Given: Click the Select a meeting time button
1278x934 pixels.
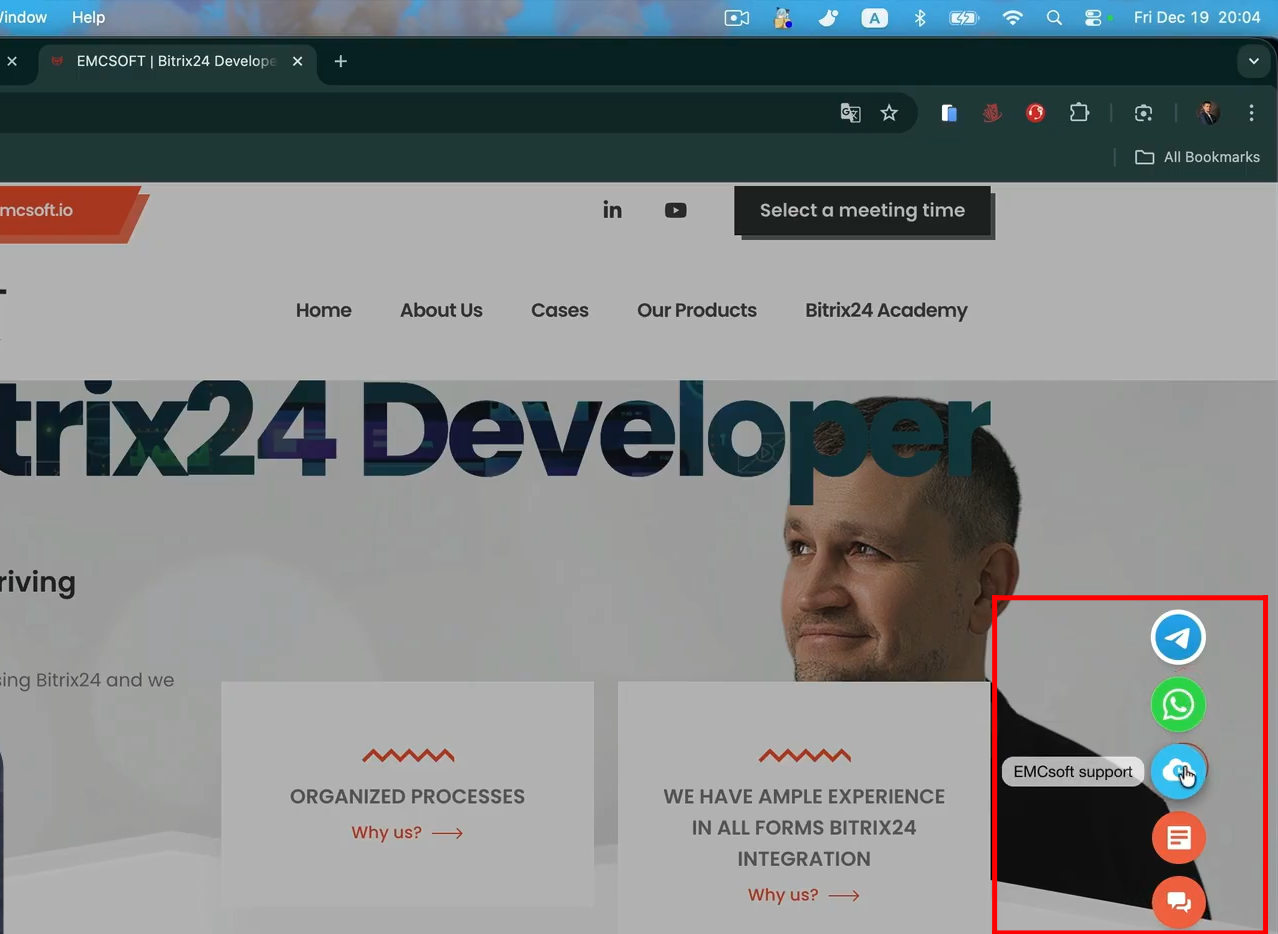Looking at the screenshot, I should (862, 210).
